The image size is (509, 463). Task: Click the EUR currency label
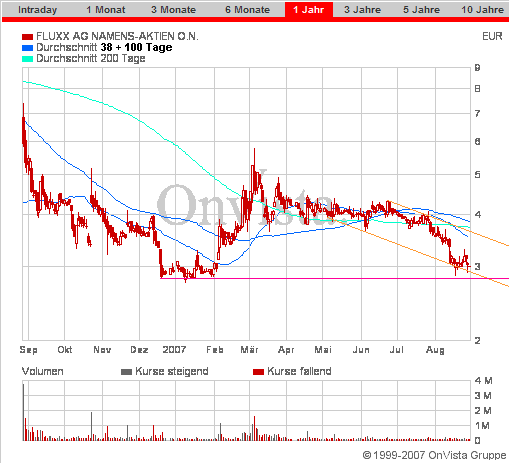[492, 36]
